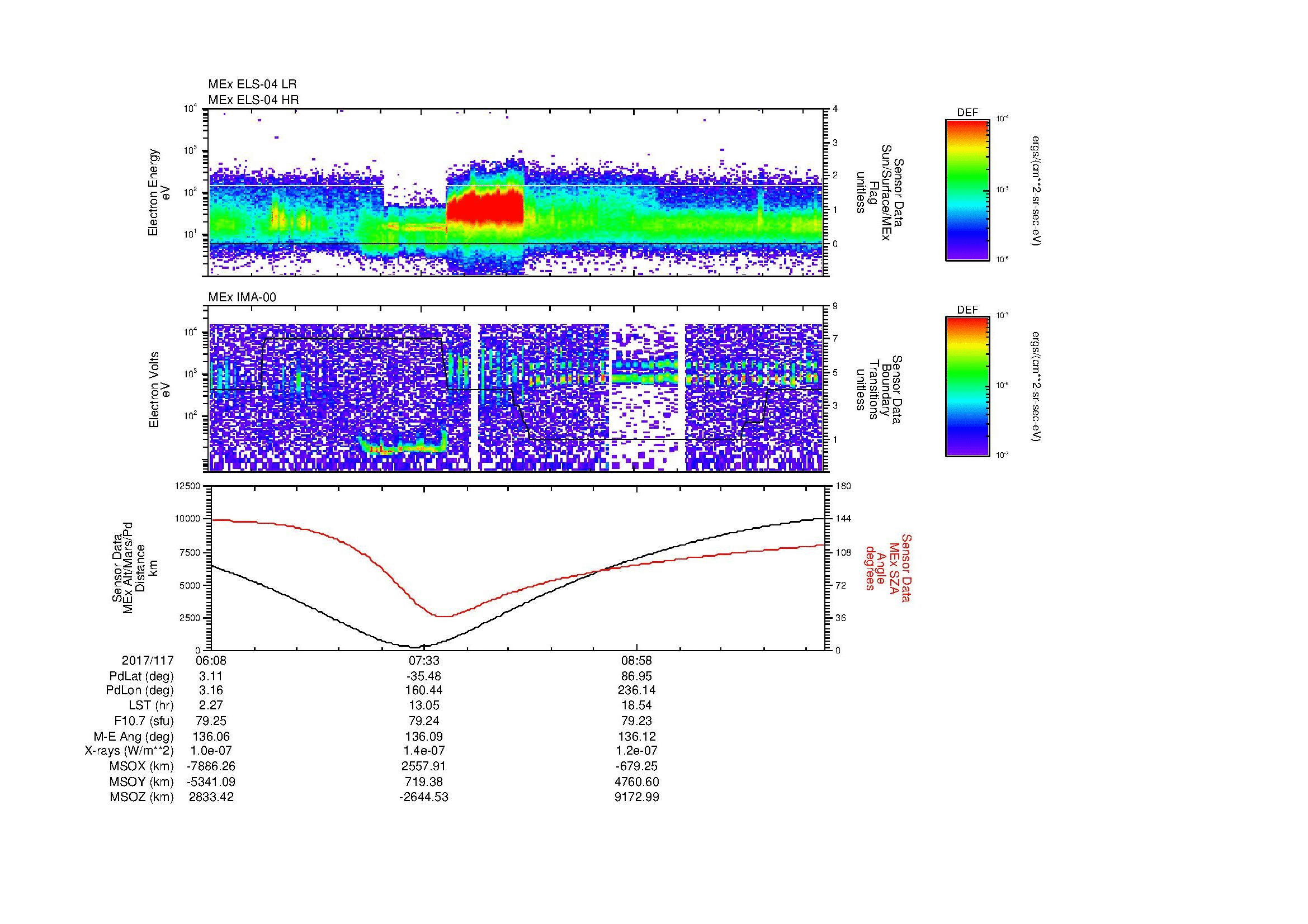The image size is (1308, 924).
Task: Click the 'PdLat (deg)' row label
Action: pyautogui.click(x=141, y=676)
